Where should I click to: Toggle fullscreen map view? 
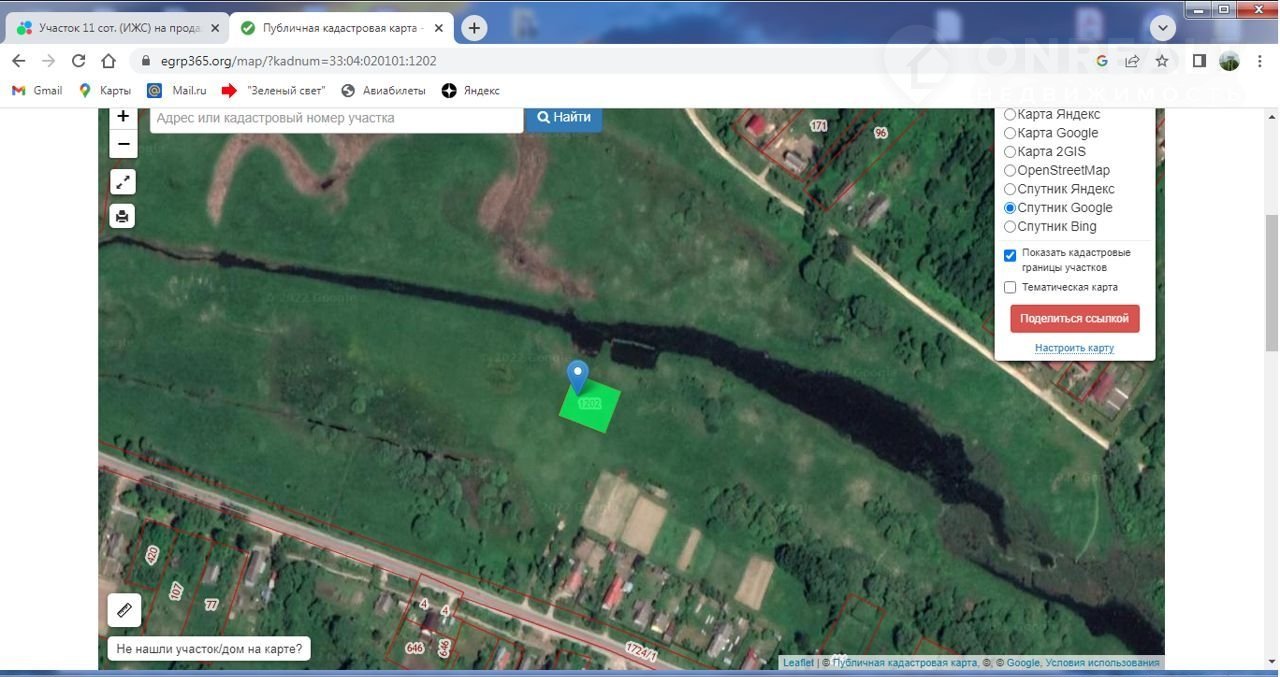(122, 182)
